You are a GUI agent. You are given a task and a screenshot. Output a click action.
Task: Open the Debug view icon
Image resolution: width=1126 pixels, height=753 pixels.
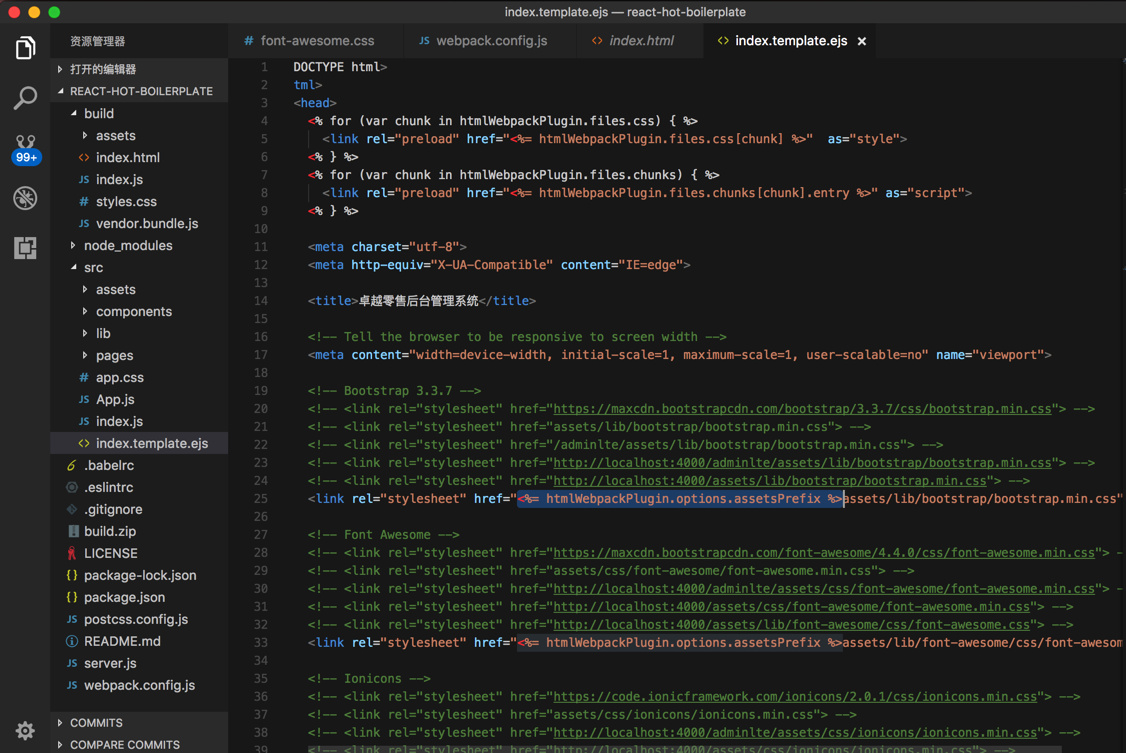(x=25, y=198)
